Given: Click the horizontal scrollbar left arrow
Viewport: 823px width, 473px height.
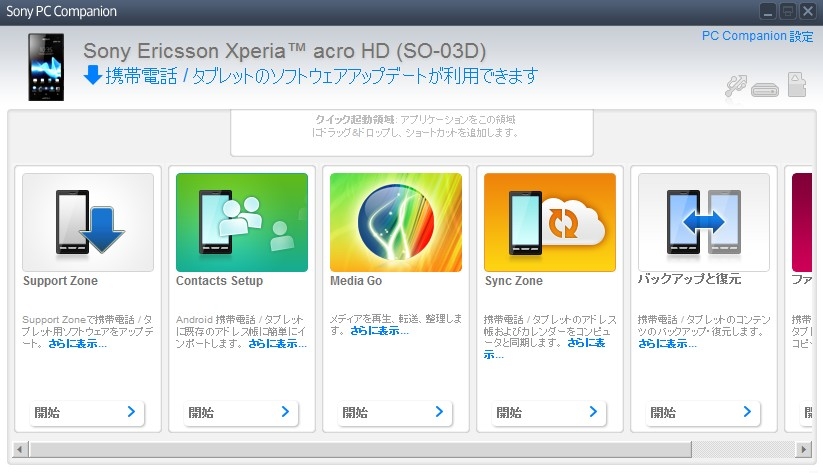Looking at the screenshot, I should click(20, 449).
